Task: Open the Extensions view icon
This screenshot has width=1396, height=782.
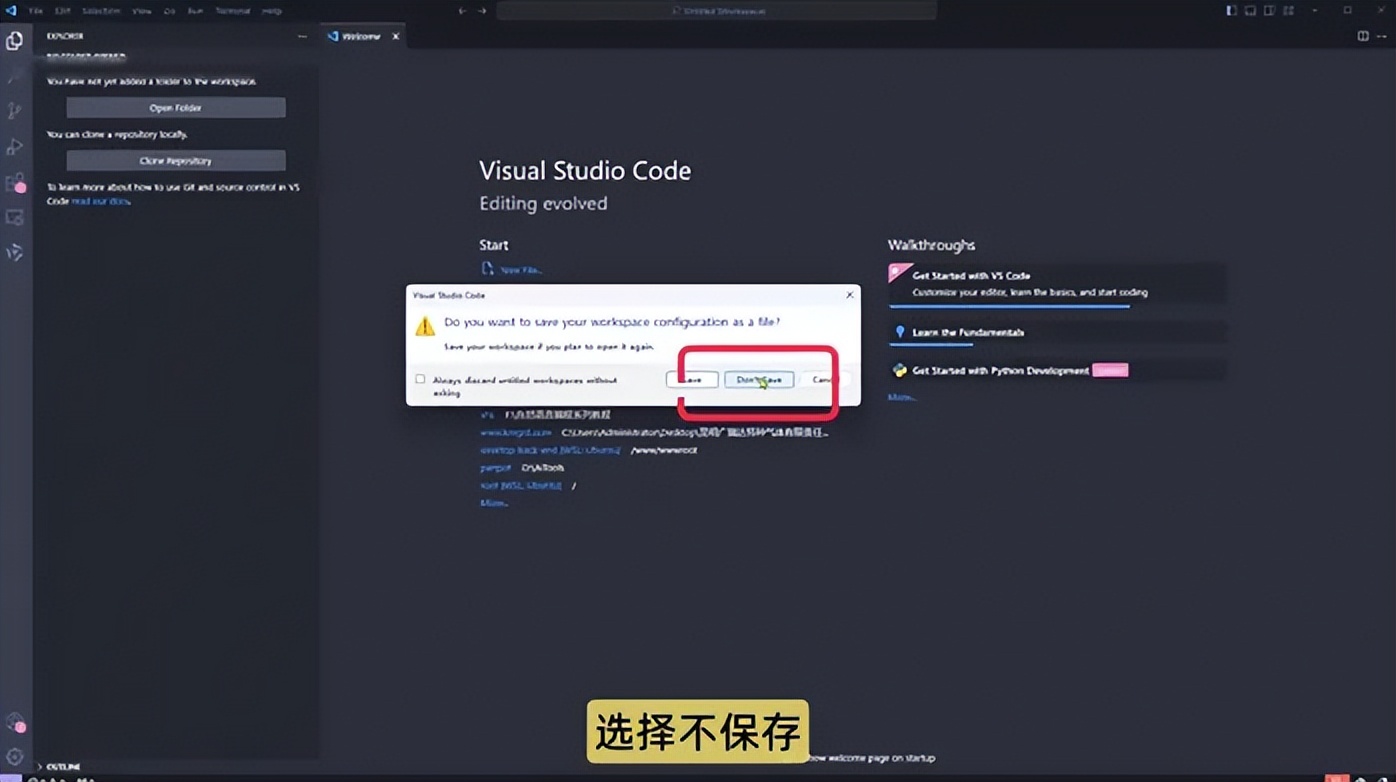Action: 15,183
